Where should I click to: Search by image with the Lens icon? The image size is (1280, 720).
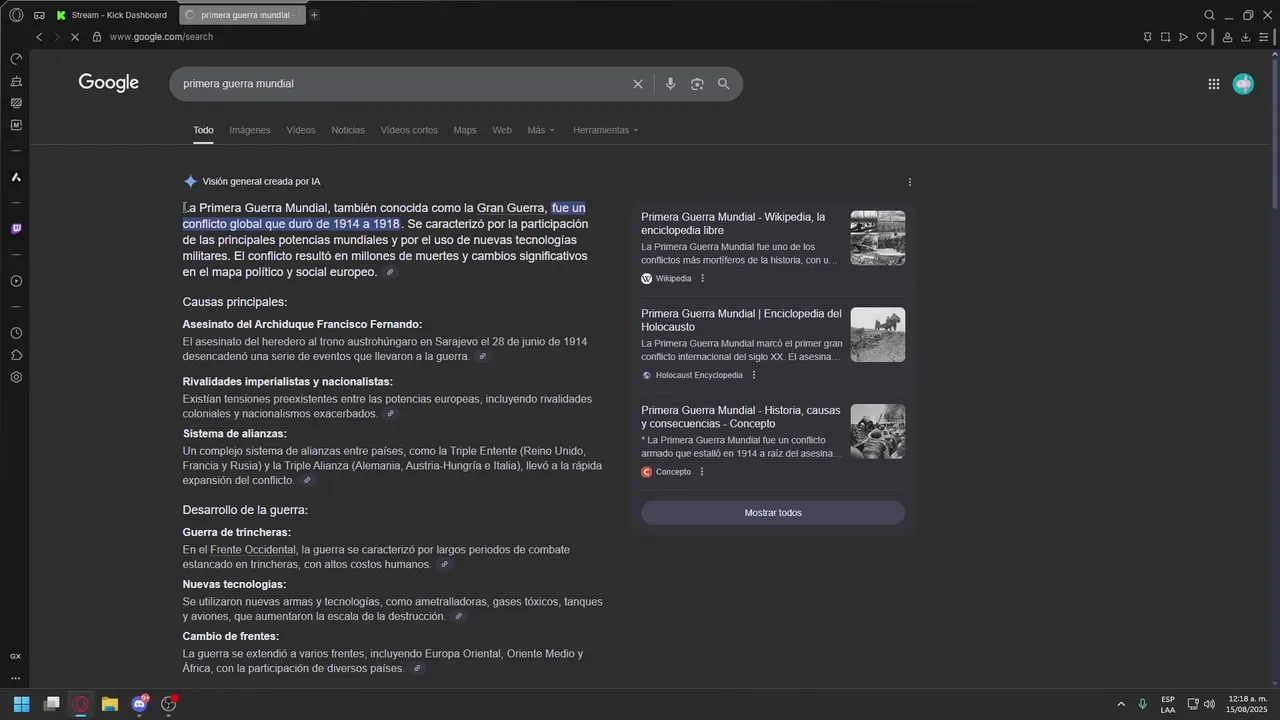(697, 84)
